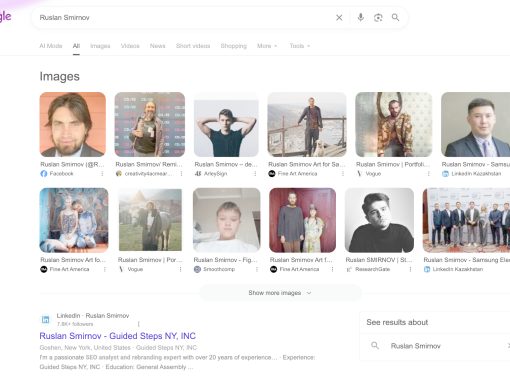510x382 pixels.
Task: Select the All tab
Action: (76, 46)
